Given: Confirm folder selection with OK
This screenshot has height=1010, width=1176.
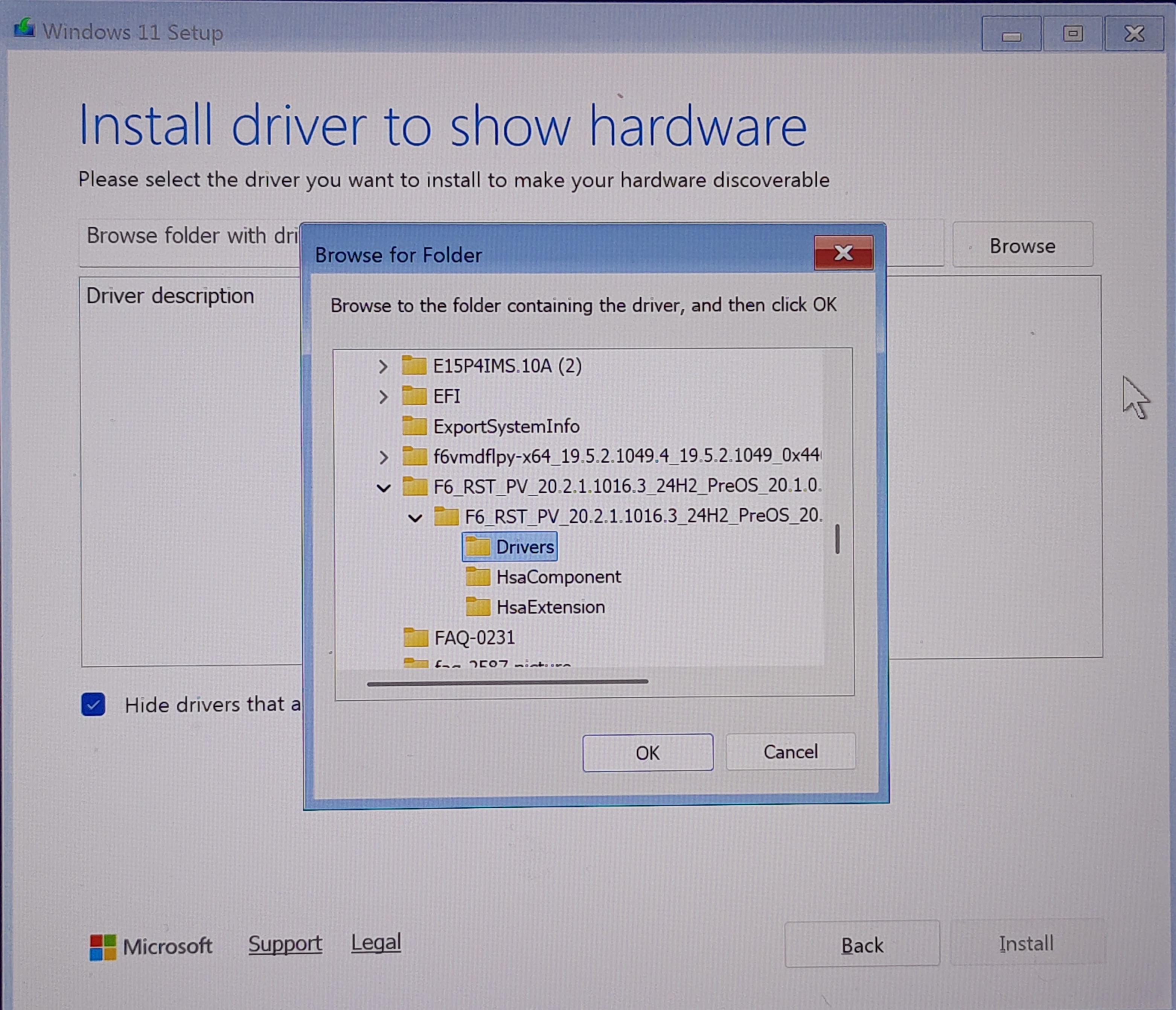Looking at the screenshot, I should pos(647,752).
